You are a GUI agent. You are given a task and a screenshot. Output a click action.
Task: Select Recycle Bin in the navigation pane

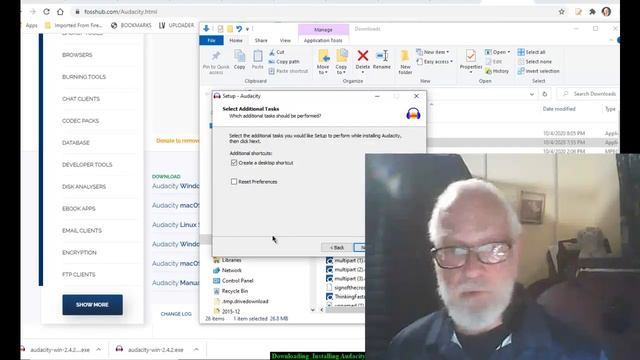[x=235, y=291]
